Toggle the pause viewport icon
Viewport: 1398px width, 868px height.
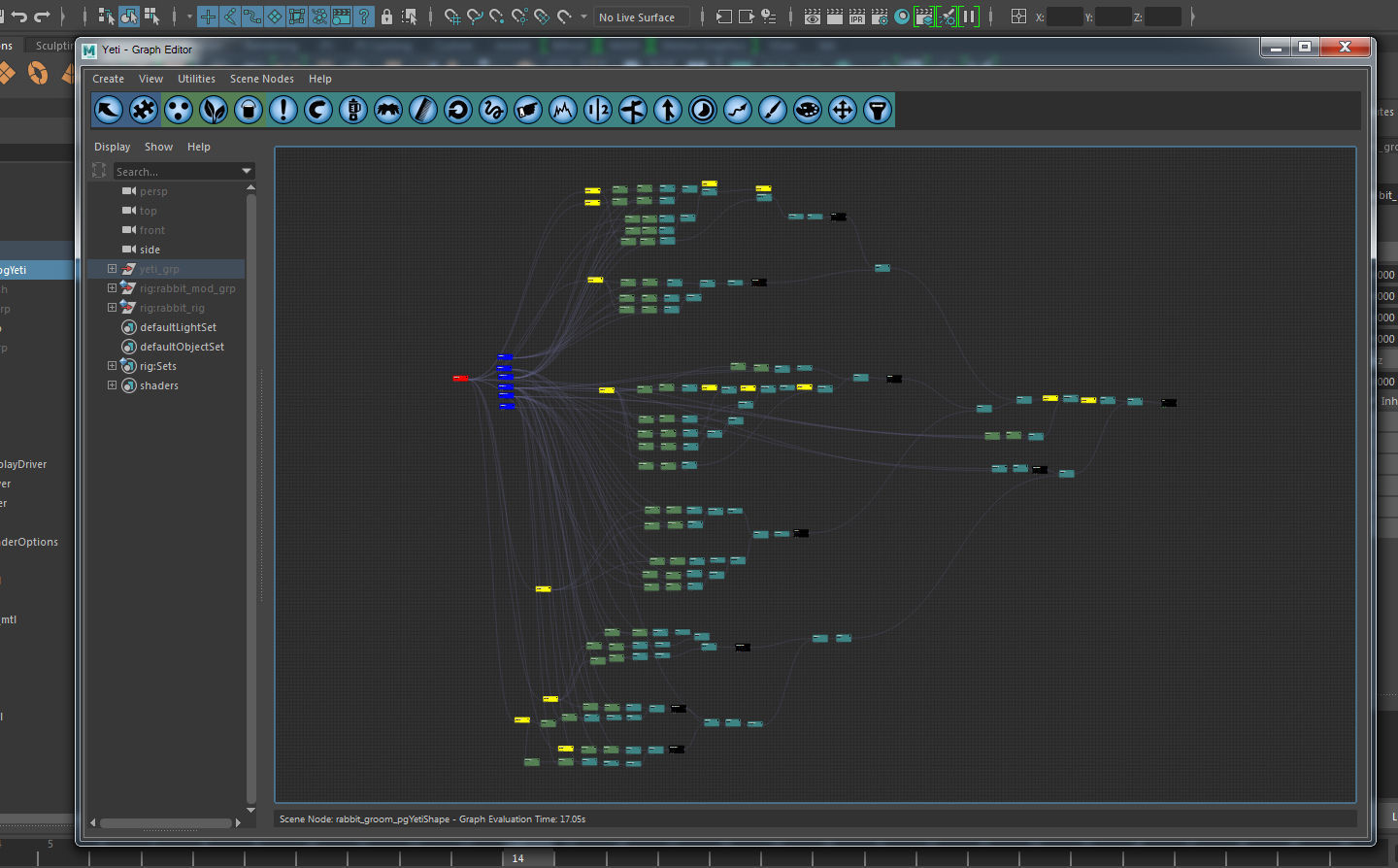point(969,17)
